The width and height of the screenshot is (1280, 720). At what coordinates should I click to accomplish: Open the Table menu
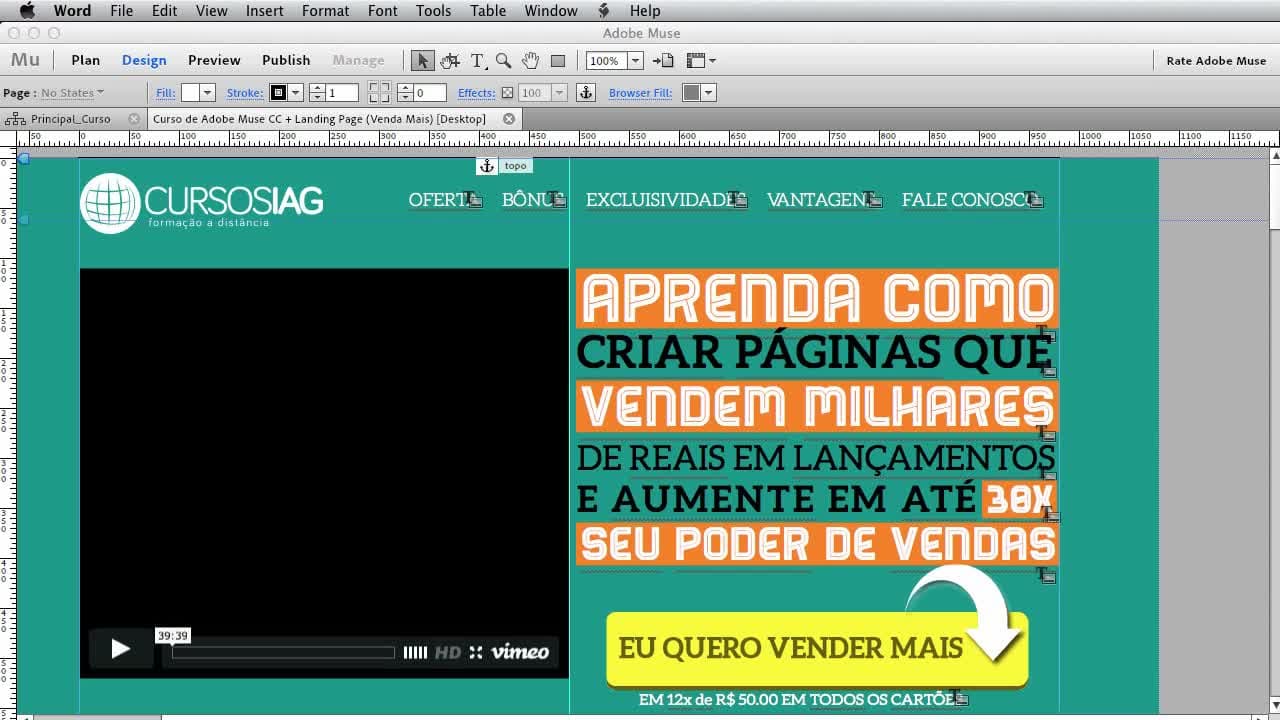488,11
